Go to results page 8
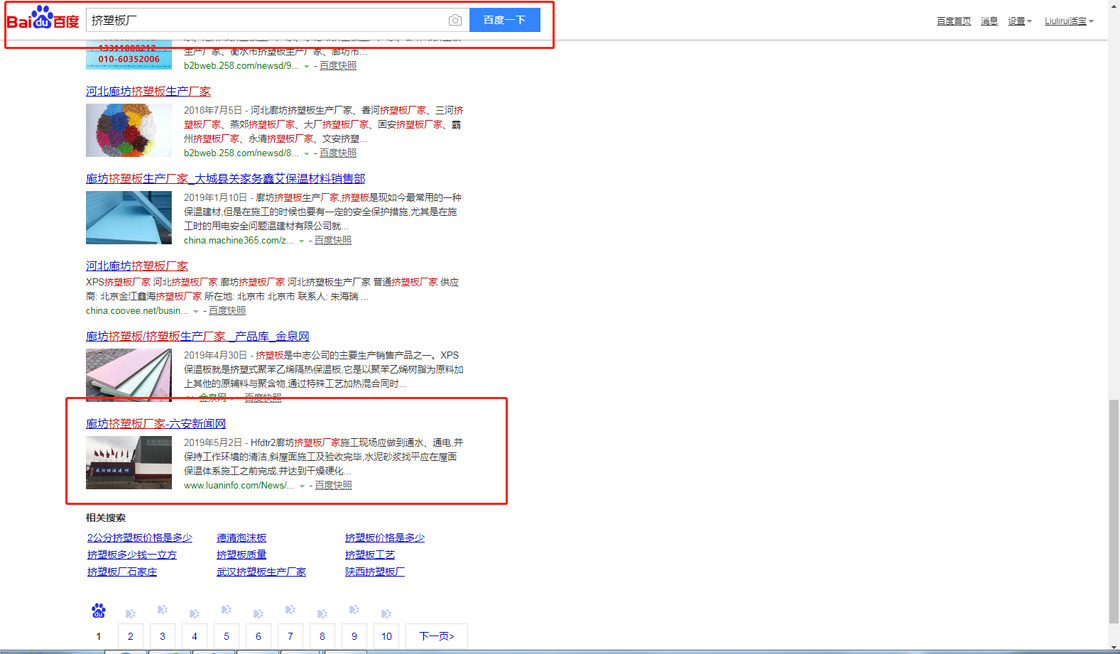 pos(322,636)
